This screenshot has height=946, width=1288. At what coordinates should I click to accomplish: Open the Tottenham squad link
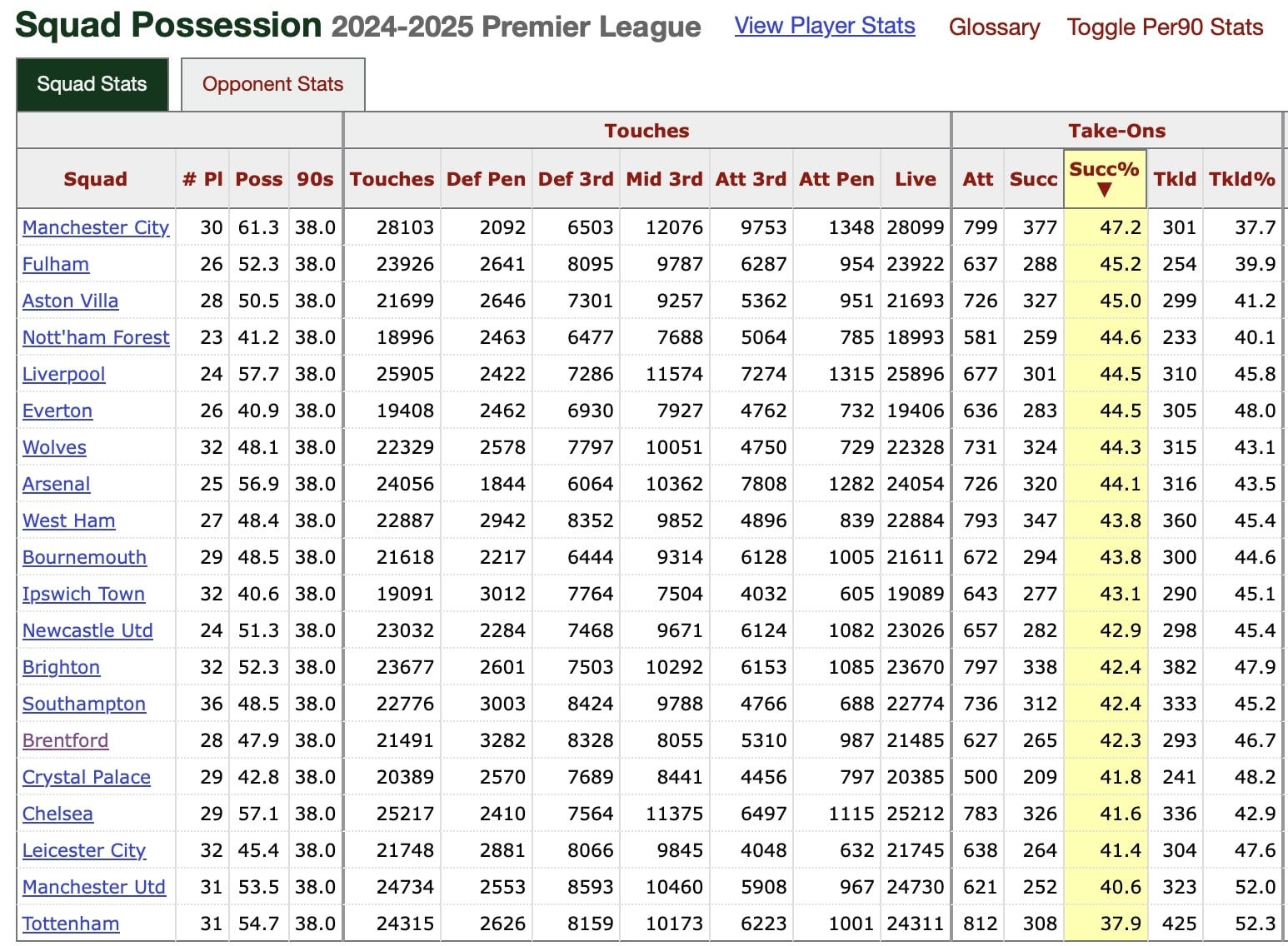click(x=71, y=924)
